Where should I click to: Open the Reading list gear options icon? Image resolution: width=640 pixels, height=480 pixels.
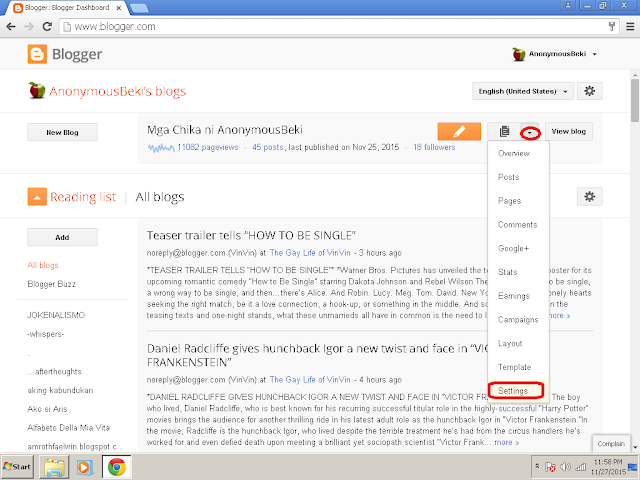(589, 197)
